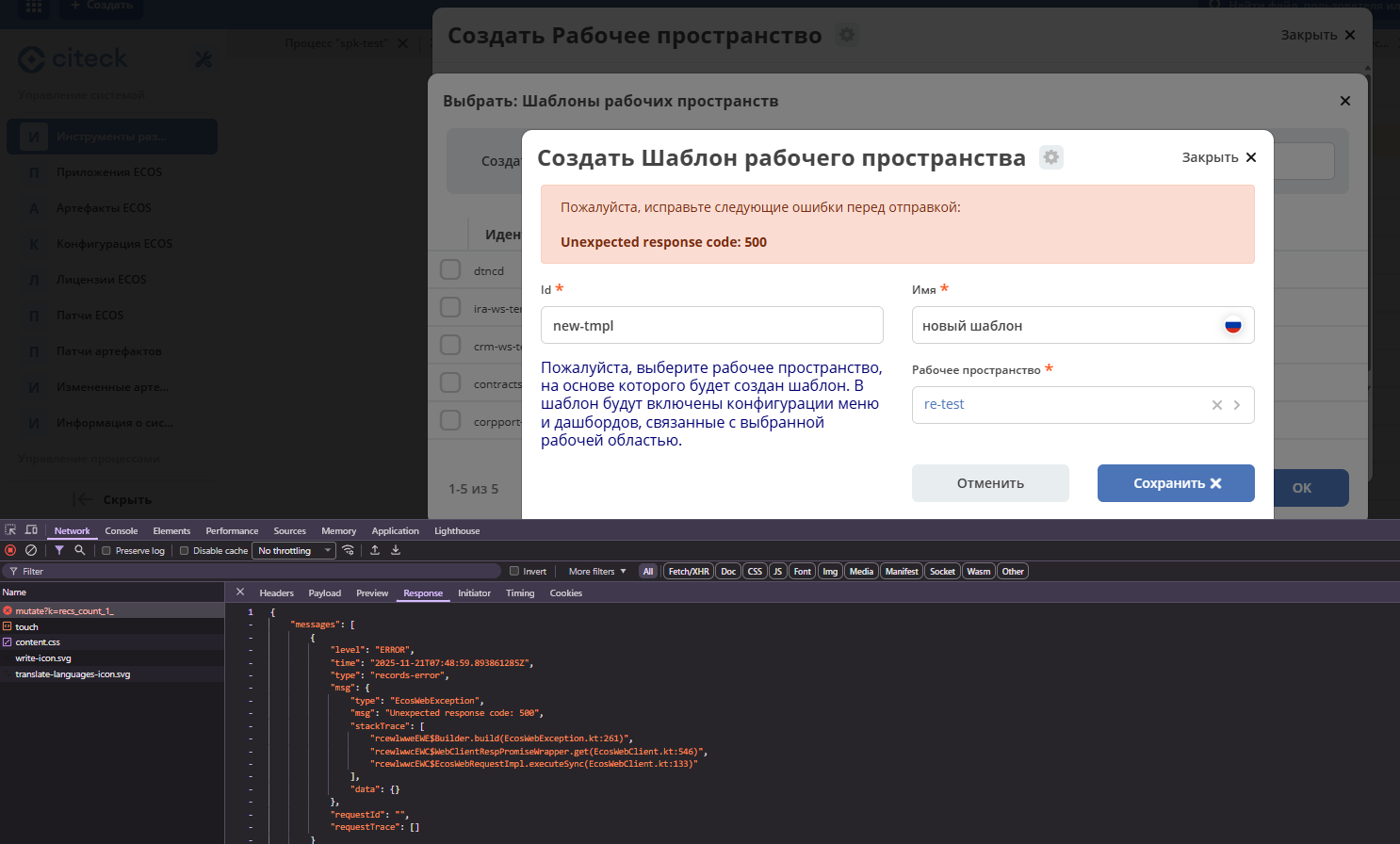Clear the network log
Image resolution: width=1400 pixels, height=844 pixels.
coord(31,550)
